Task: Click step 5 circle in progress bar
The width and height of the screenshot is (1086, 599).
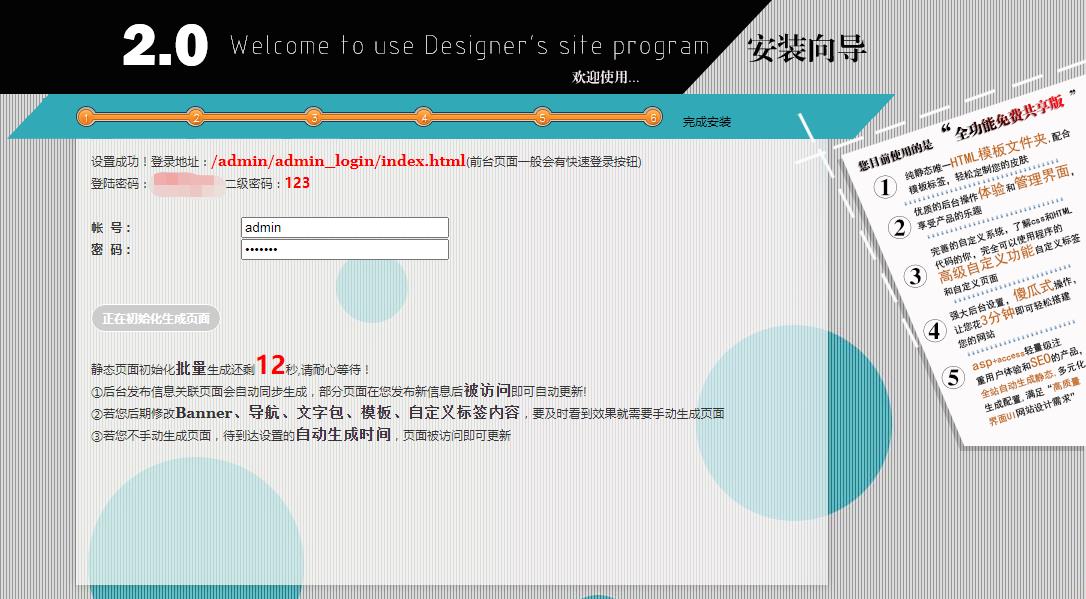Action: [x=542, y=118]
